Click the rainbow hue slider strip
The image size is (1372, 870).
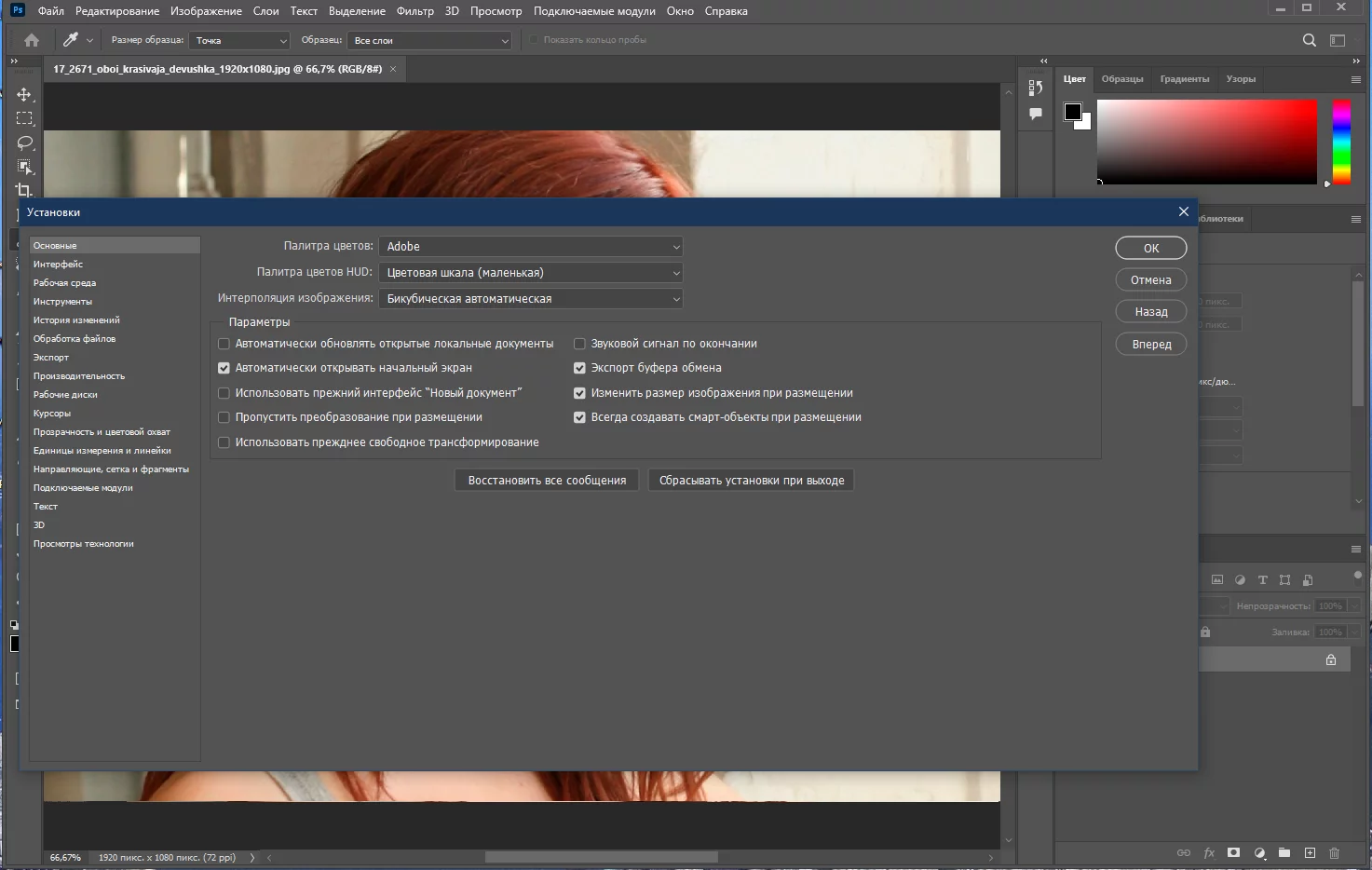(1341, 142)
